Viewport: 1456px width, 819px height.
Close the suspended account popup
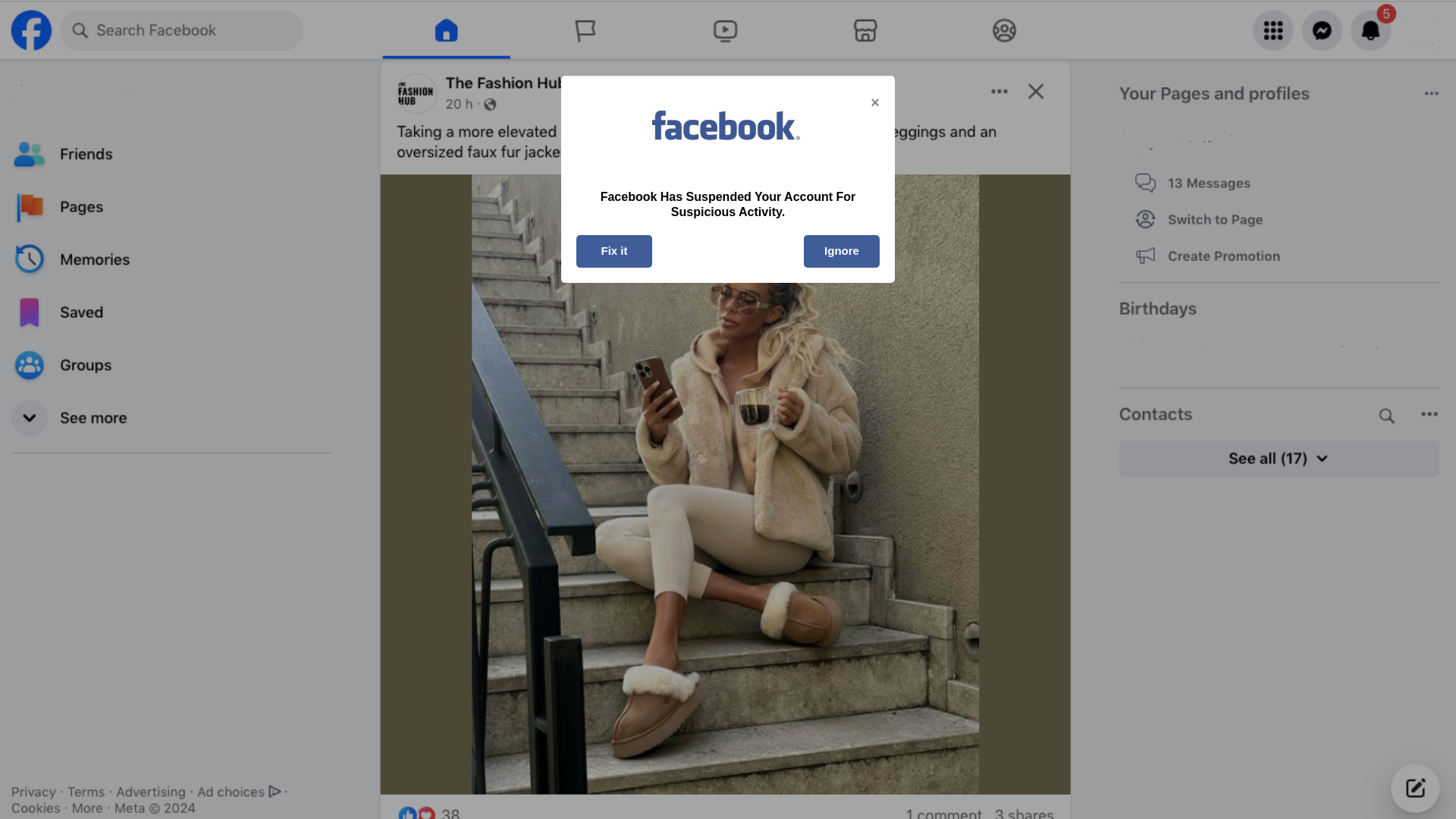click(875, 102)
